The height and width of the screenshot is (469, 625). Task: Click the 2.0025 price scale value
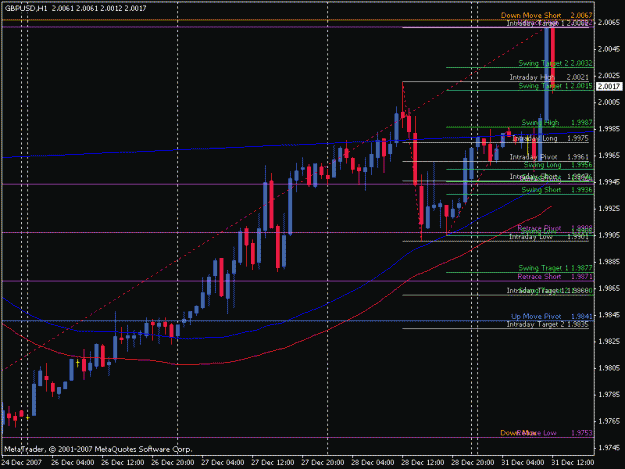[609, 76]
